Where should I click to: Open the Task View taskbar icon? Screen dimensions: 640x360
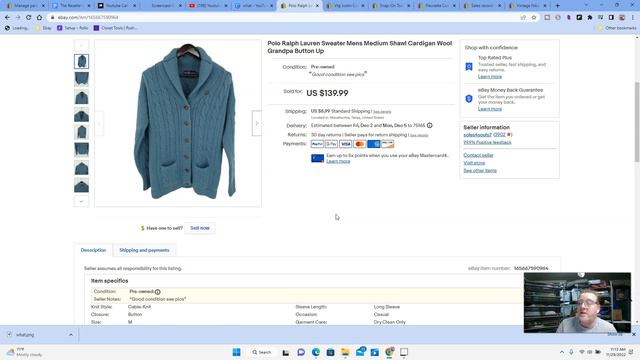click(x=286, y=352)
